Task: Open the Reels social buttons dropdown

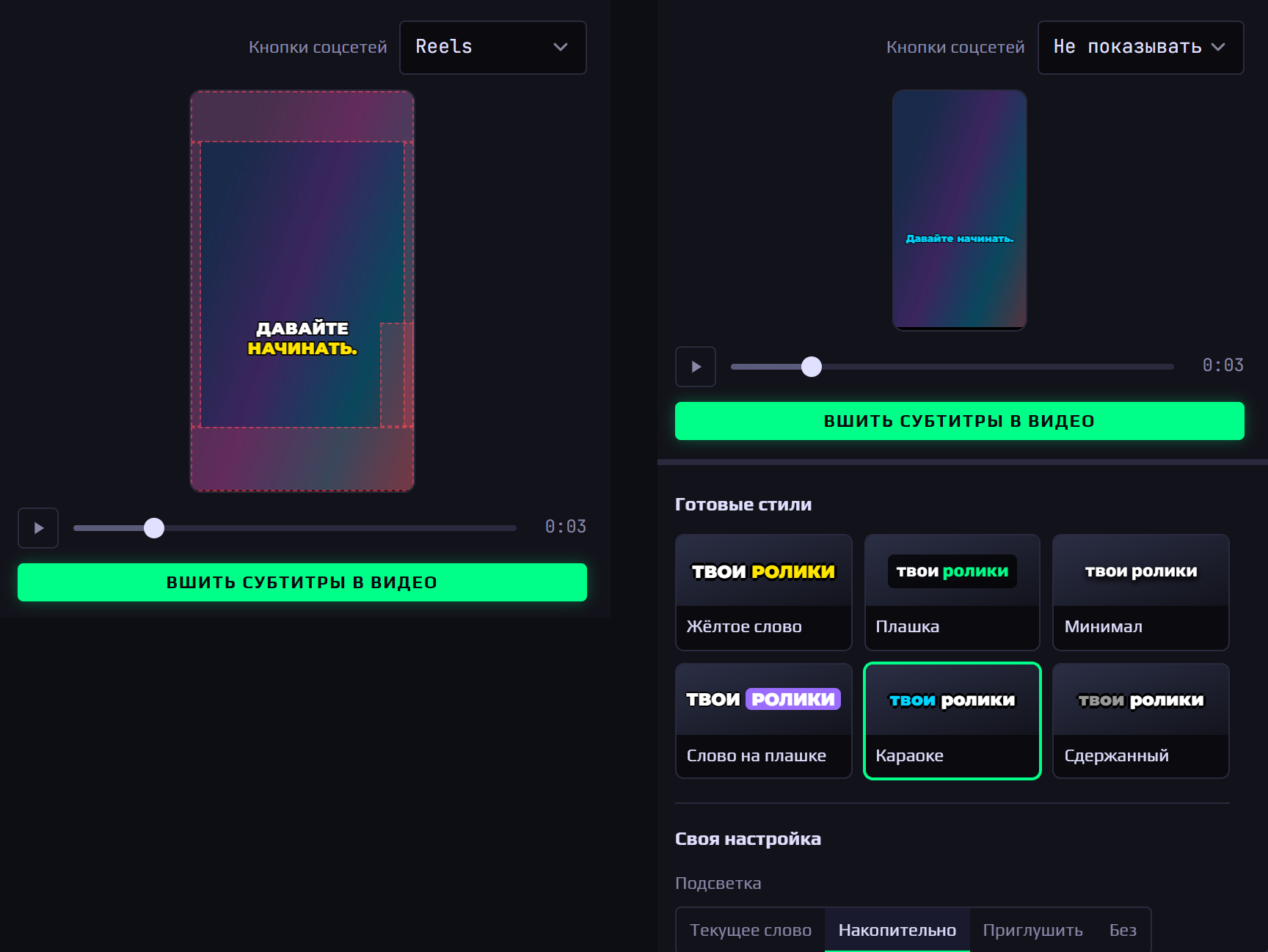Action: 492,47
